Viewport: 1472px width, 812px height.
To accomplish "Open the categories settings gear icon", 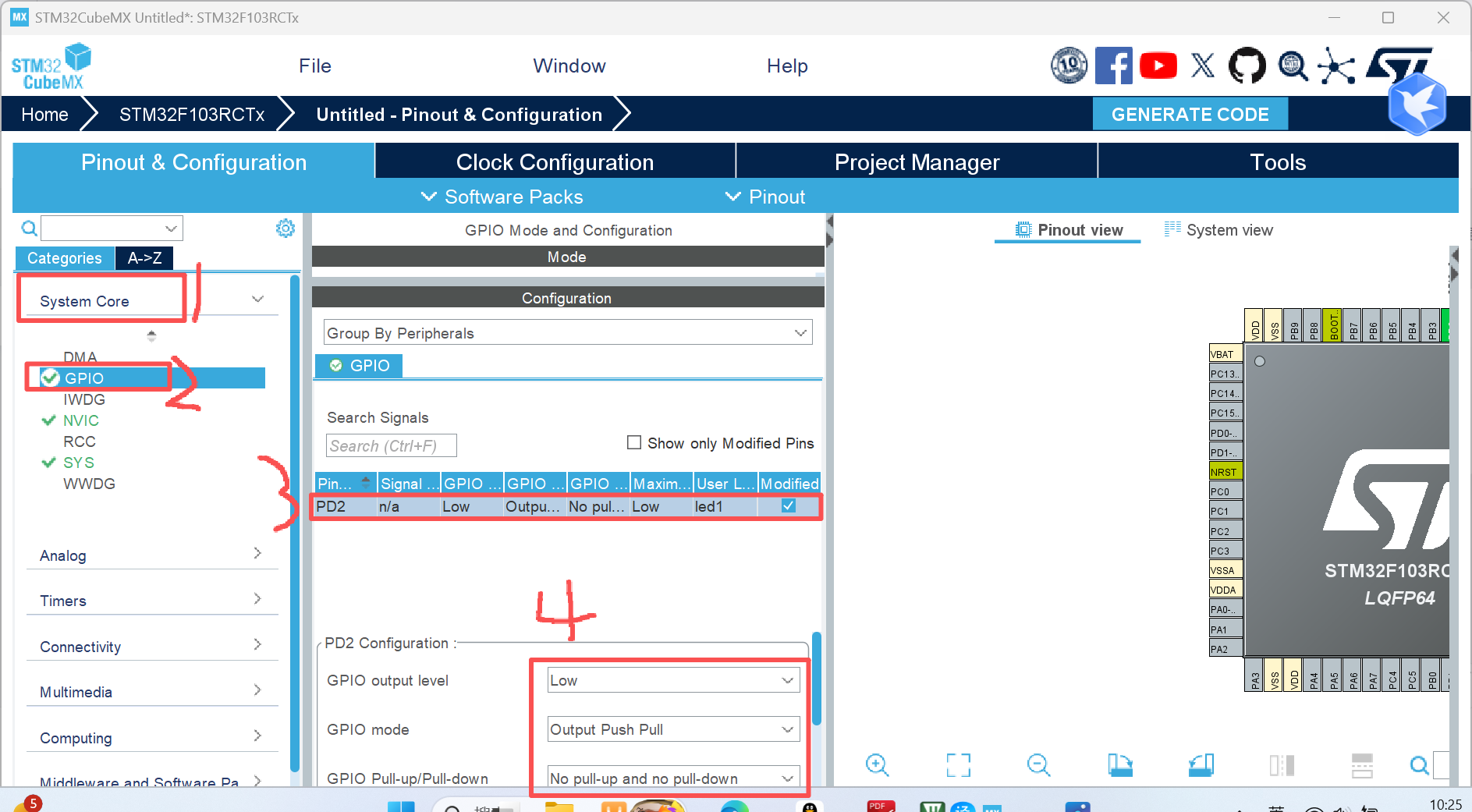I will click(x=286, y=228).
